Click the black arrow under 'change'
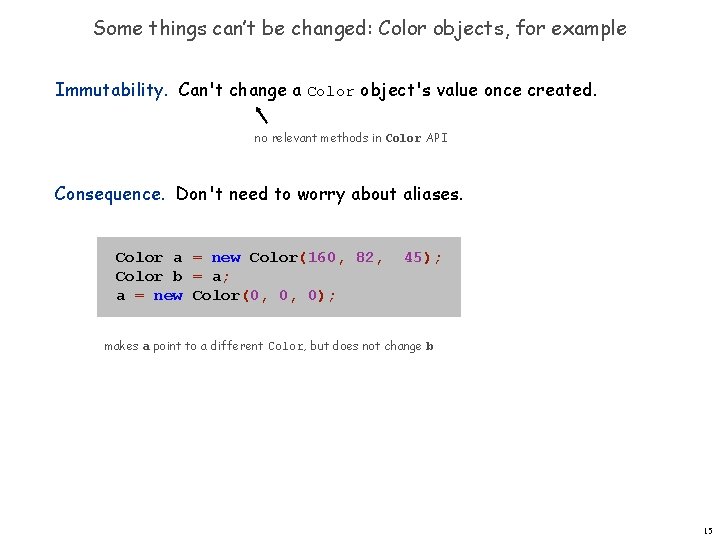Viewport: 720px width, 540px height. [262, 115]
